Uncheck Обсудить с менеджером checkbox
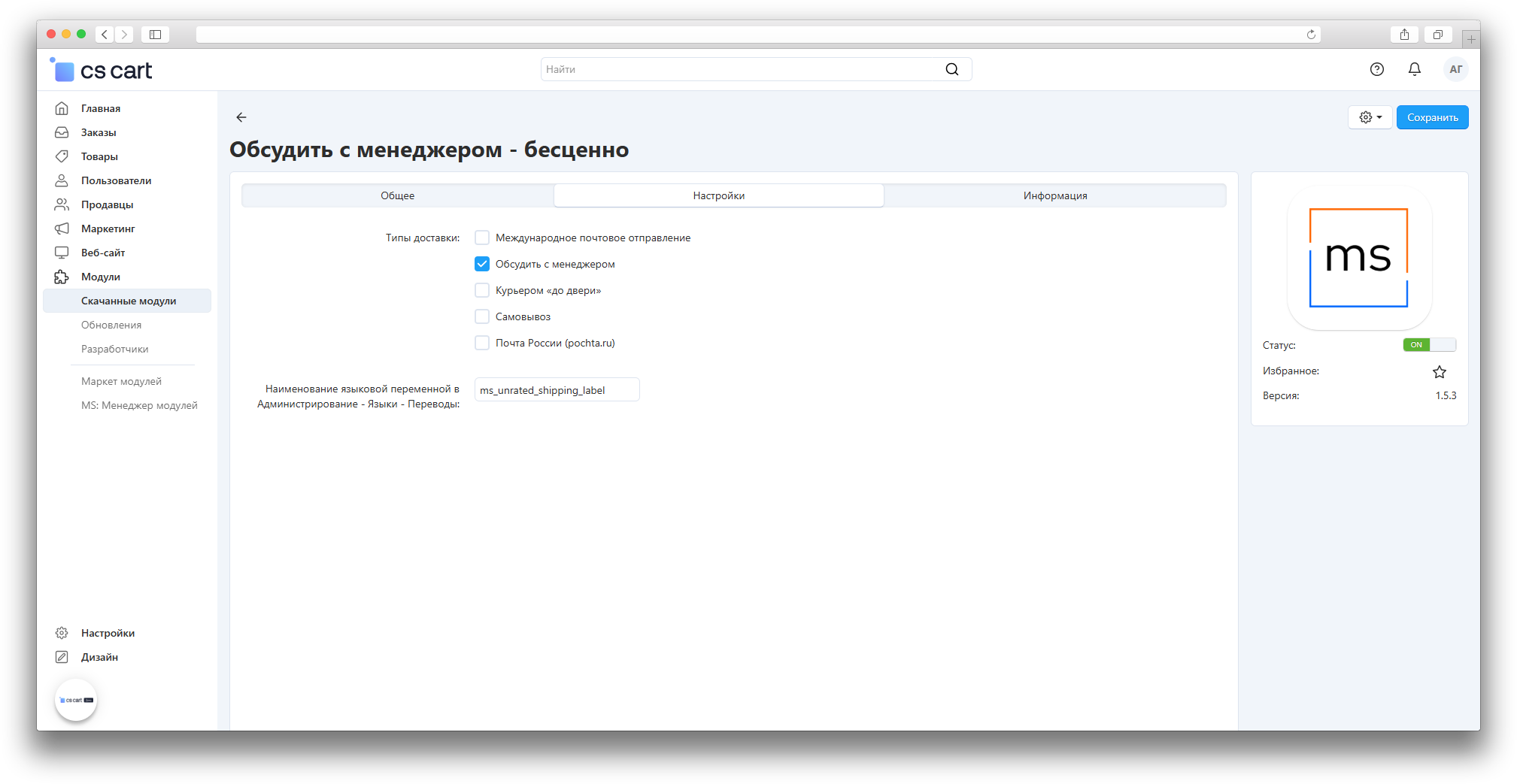 (x=482, y=264)
